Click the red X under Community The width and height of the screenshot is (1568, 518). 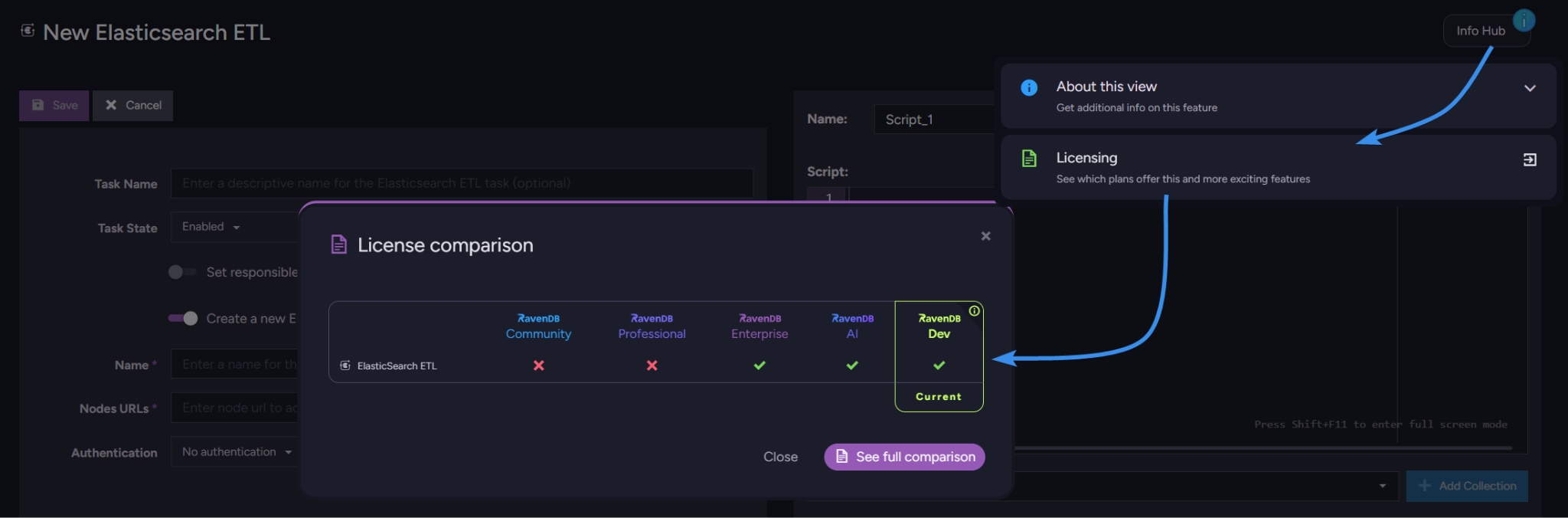click(x=539, y=366)
